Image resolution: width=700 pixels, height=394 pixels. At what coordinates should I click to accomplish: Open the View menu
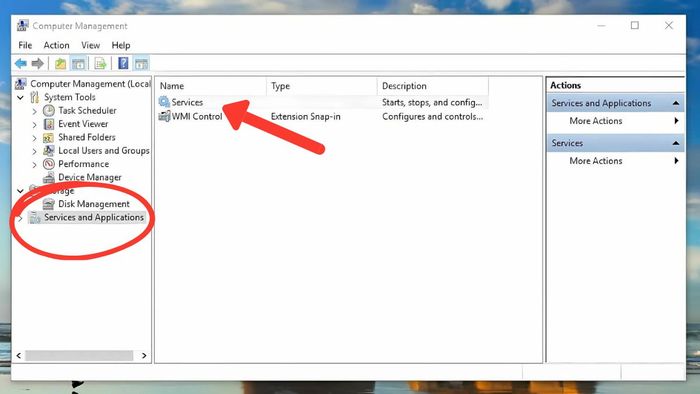(91, 45)
